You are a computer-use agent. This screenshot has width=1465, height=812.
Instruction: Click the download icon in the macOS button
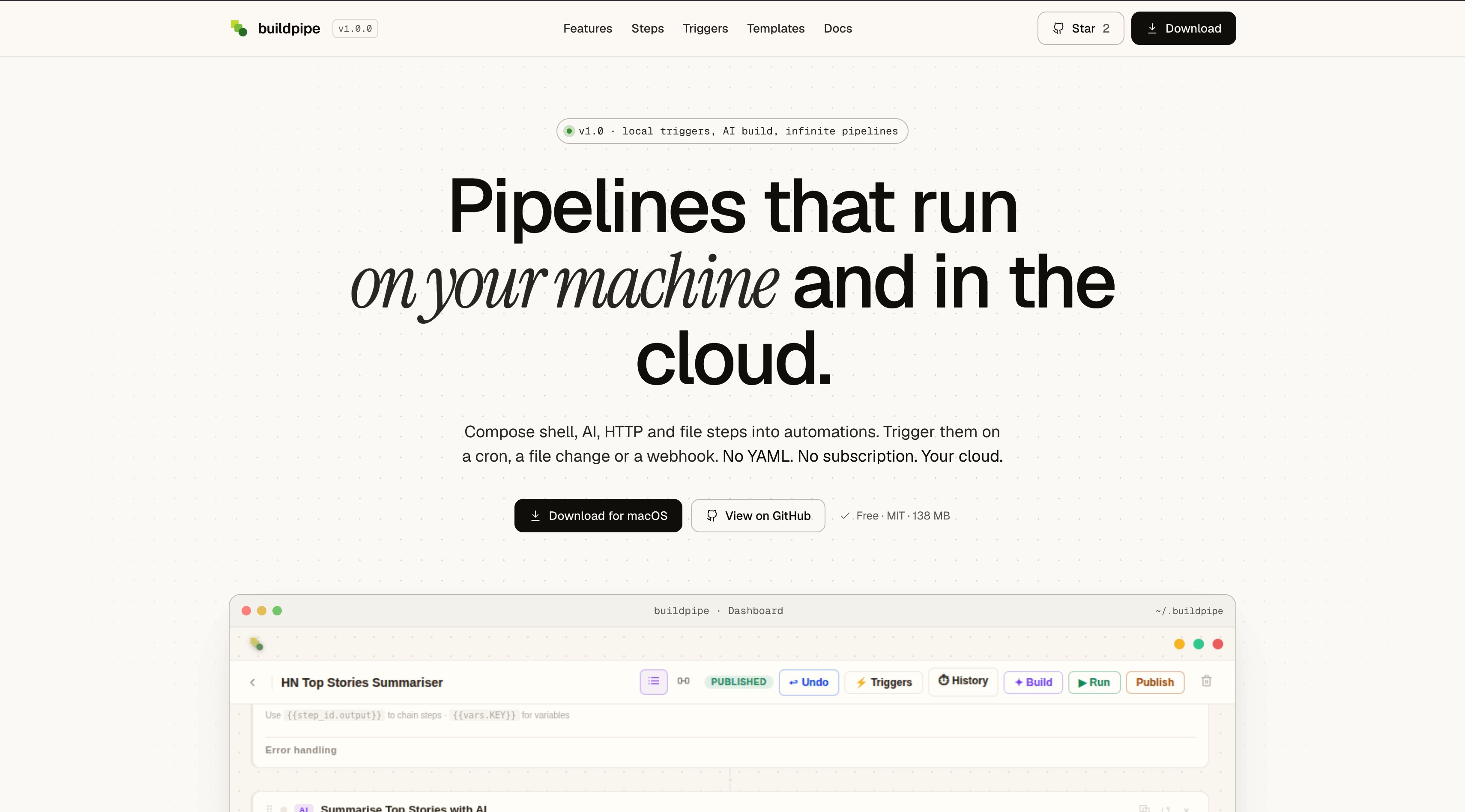pos(535,516)
